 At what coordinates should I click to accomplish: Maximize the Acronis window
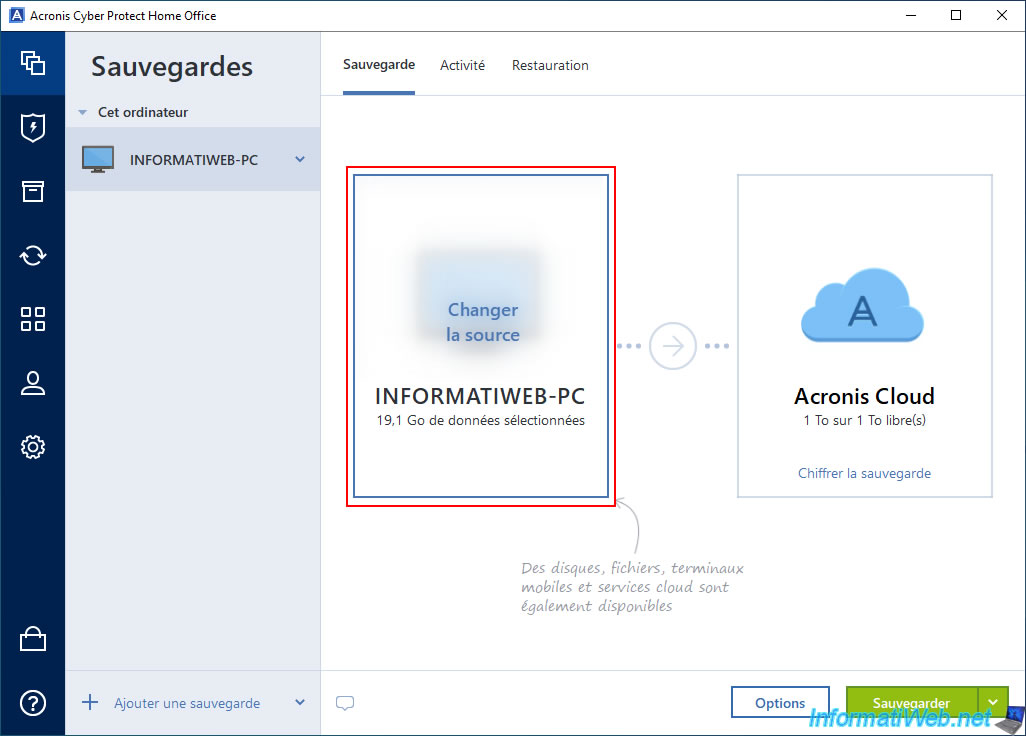point(956,15)
